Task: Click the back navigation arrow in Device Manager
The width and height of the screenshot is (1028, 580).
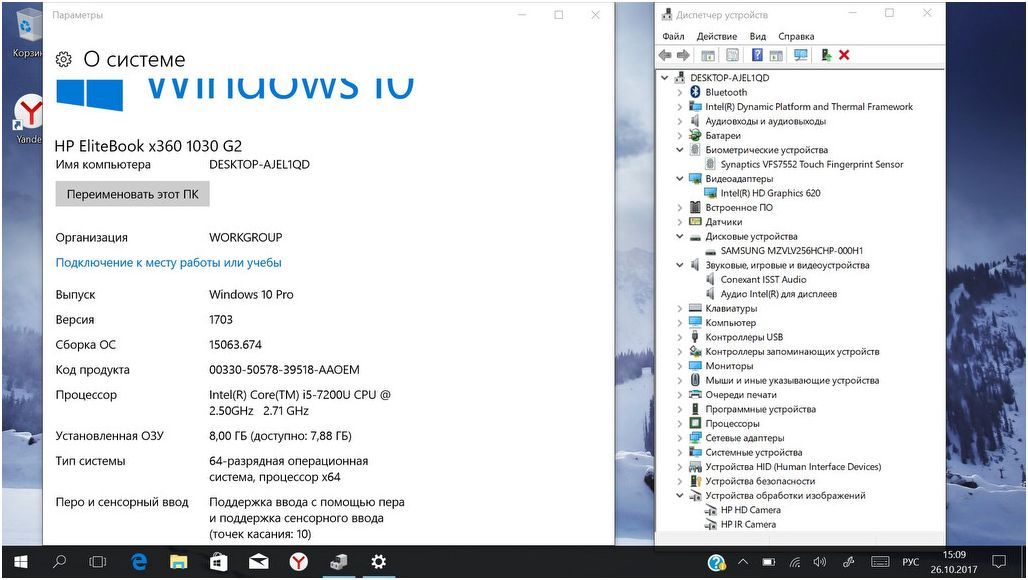Action: click(x=665, y=55)
